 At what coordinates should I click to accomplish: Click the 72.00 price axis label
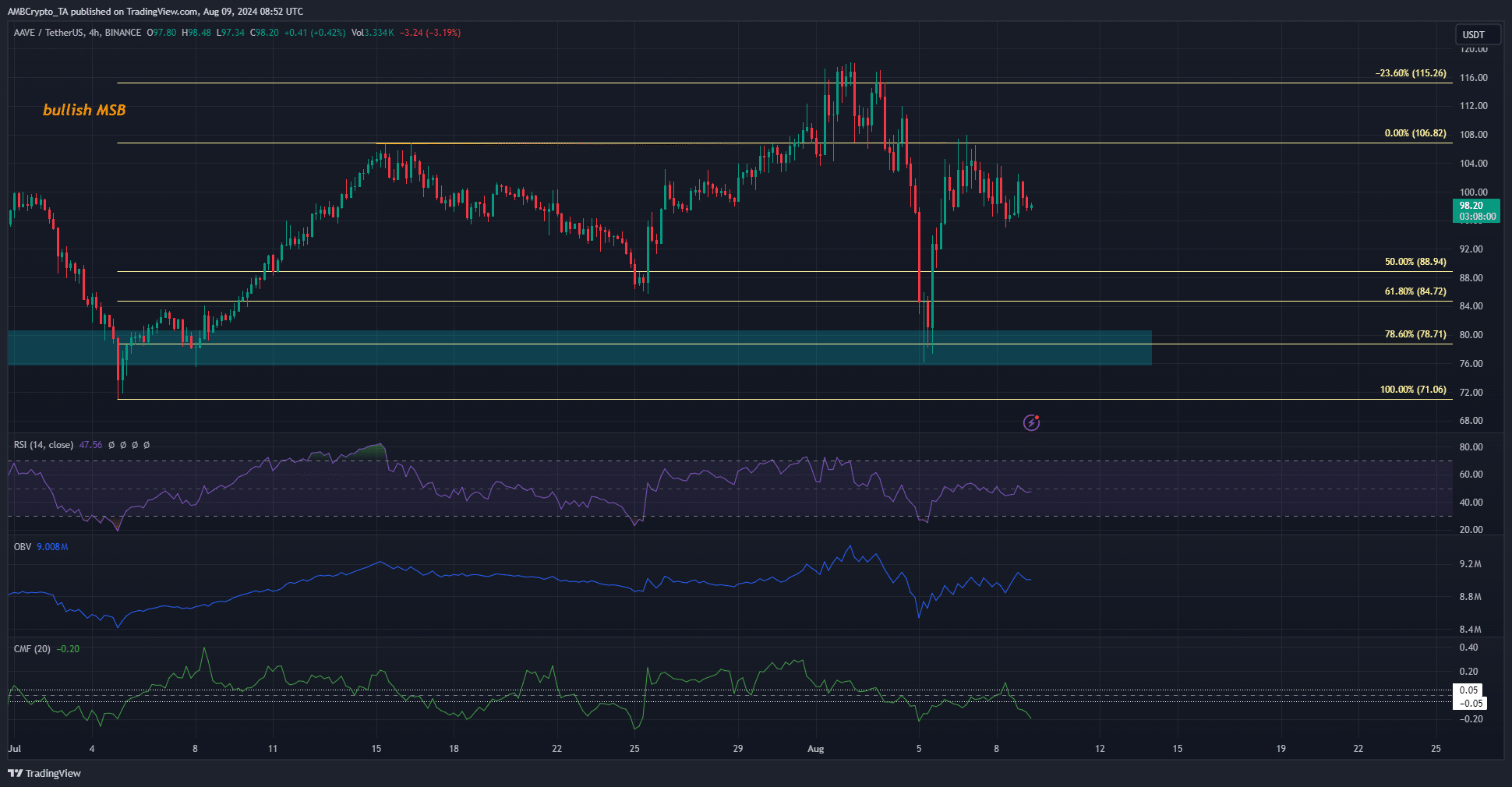click(x=1471, y=393)
